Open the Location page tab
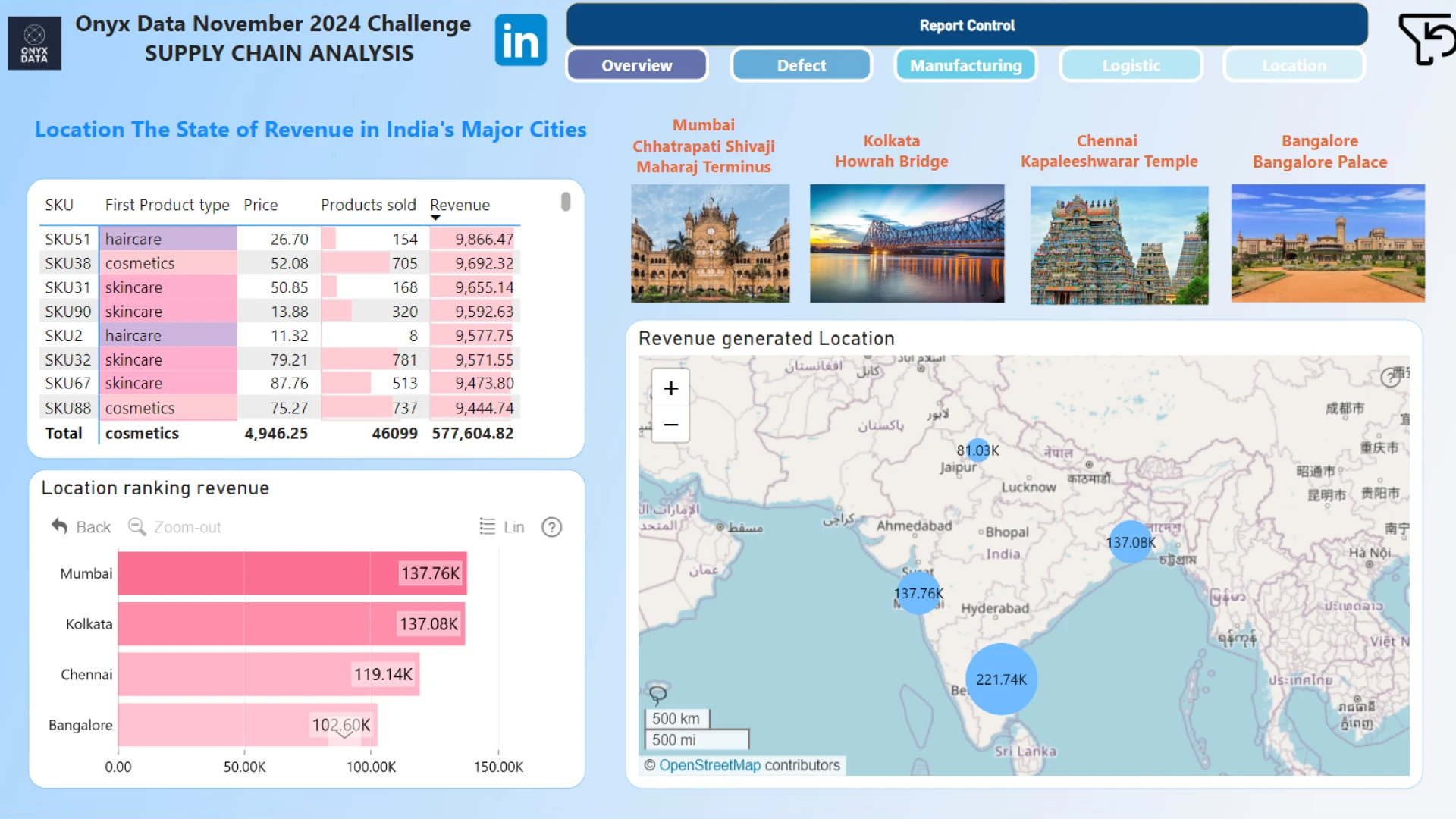Viewport: 1456px width, 819px height. tap(1294, 65)
